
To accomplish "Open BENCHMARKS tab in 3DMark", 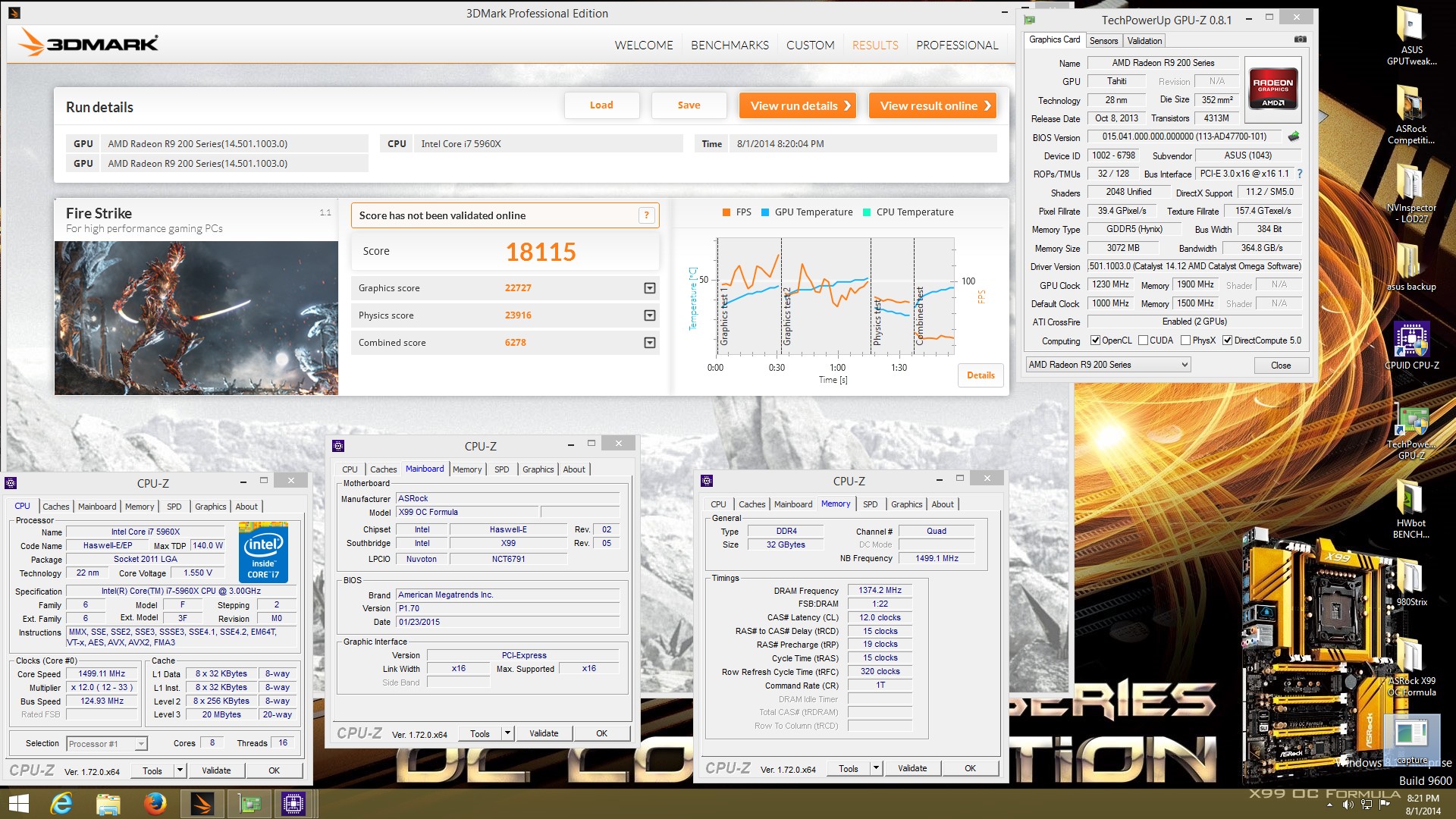I will coord(730,45).
